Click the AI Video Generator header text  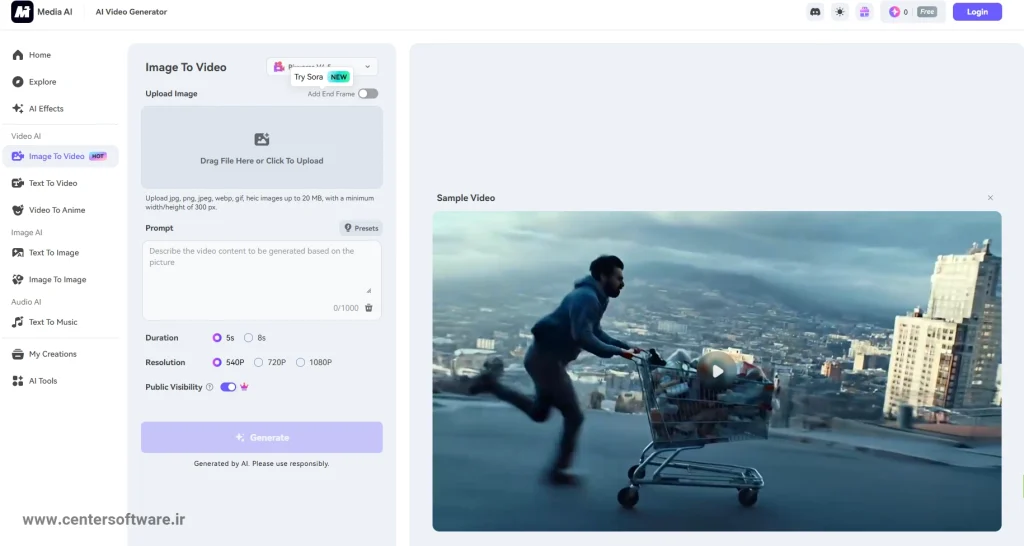tap(131, 12)
